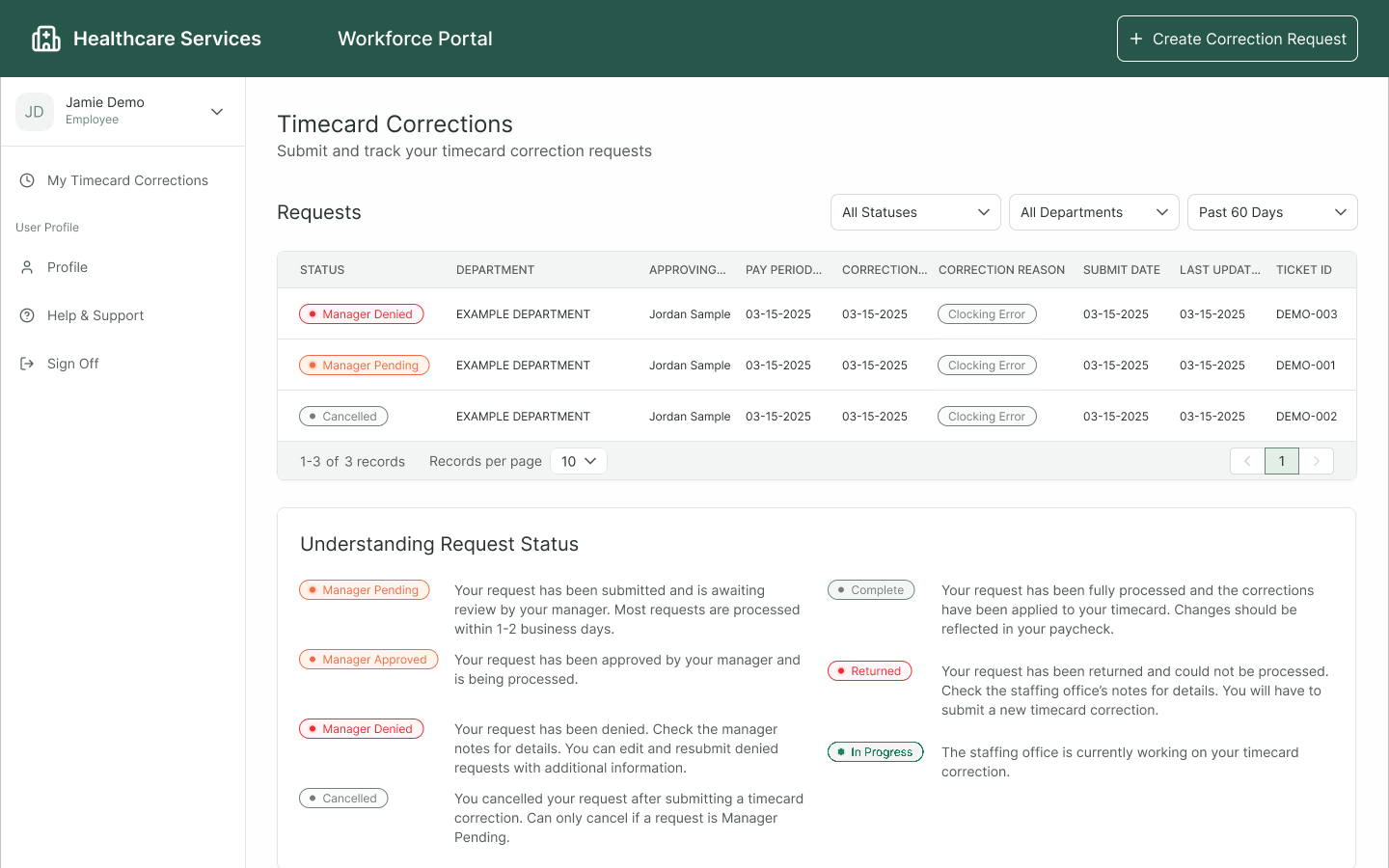Click the plus icon in Create Correction Request
The width and height of the screenshot is (1389, 868).
click(1136, 39)
